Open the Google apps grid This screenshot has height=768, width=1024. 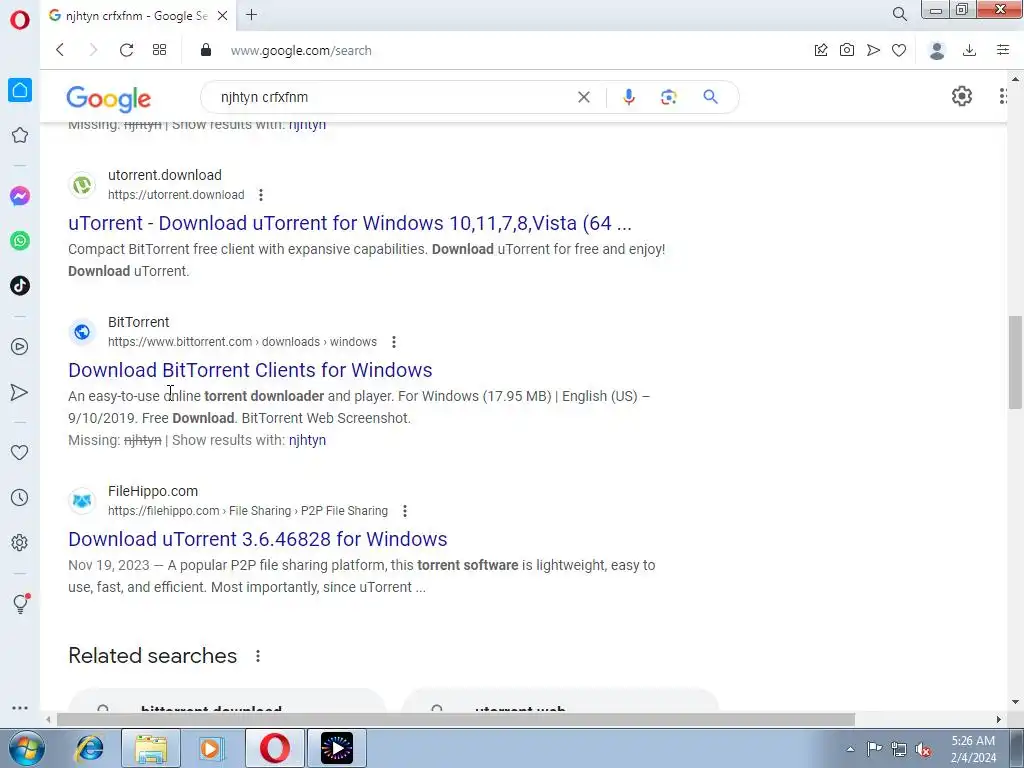click(1003, 97)
